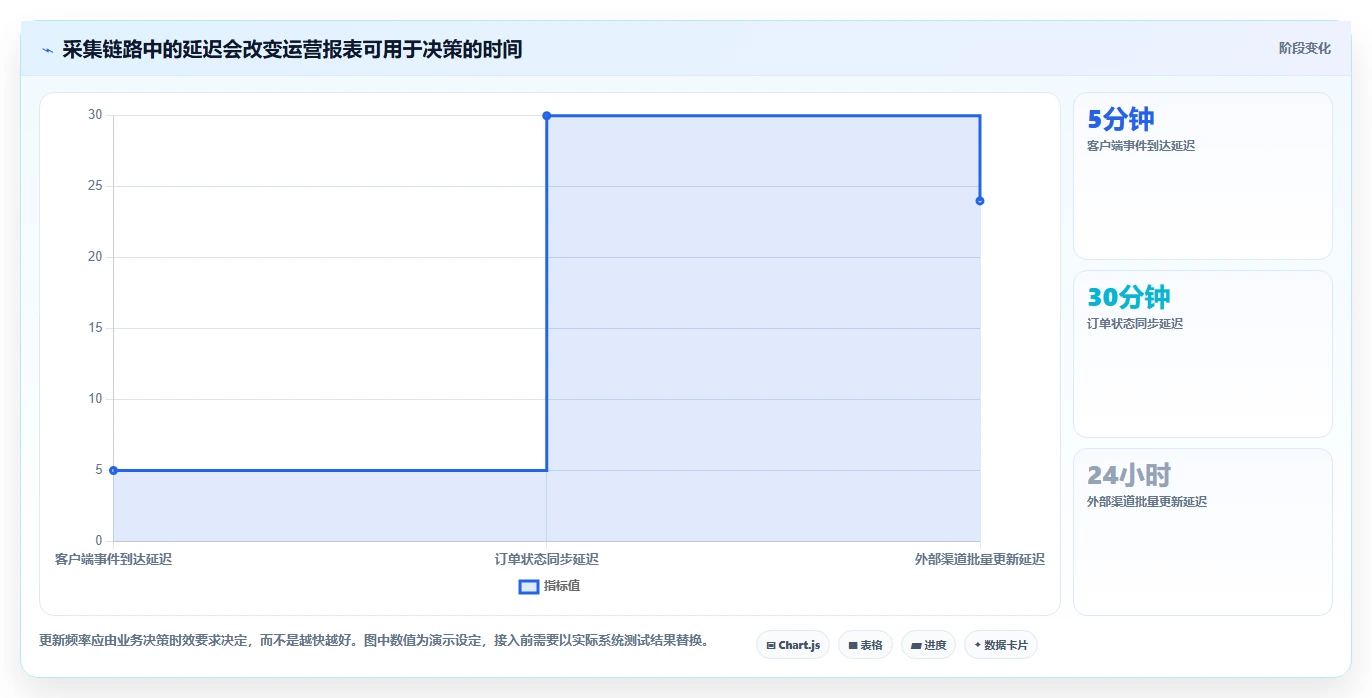The image size is (1372, 698).
Task: Open the 5分钟 metric card
Action: (x=1202, y=176)
